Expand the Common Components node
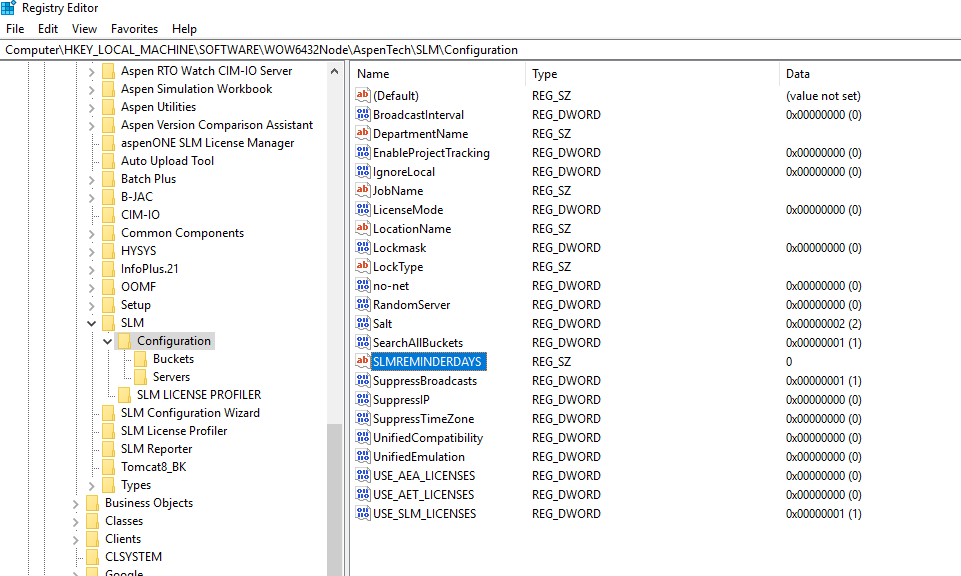Viewport: 961px width, 576px height. click(x=91, y=233)
